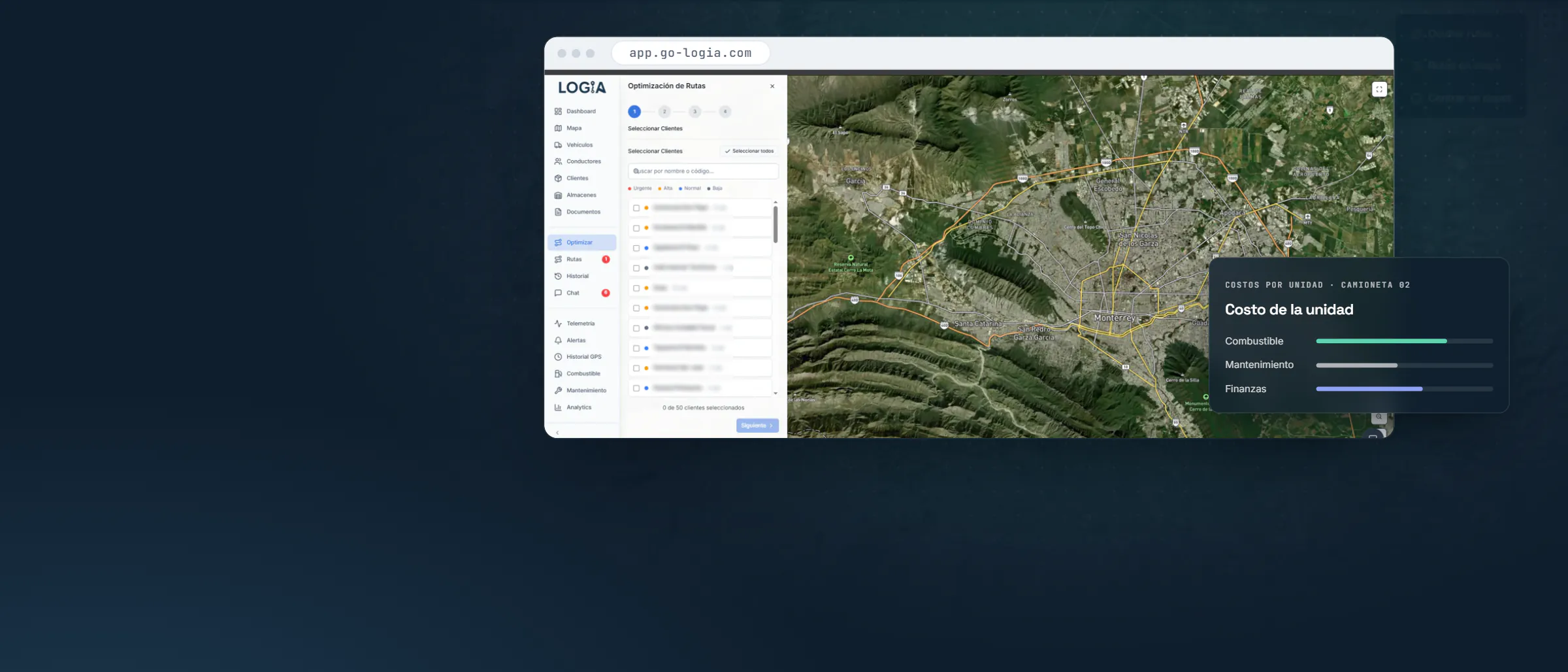1568x672 pixels.
Task: Open the Optimizar menu item
Action: (581, 243)
